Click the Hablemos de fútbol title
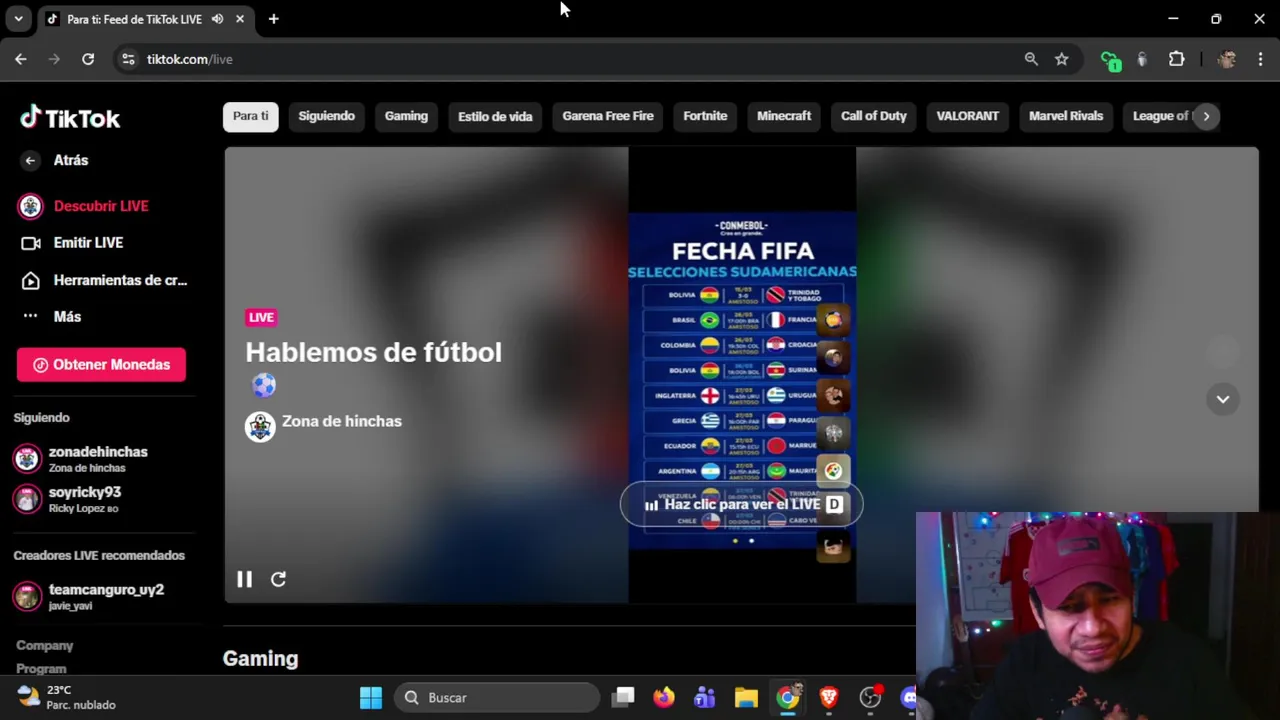 (x=373, y=352)
